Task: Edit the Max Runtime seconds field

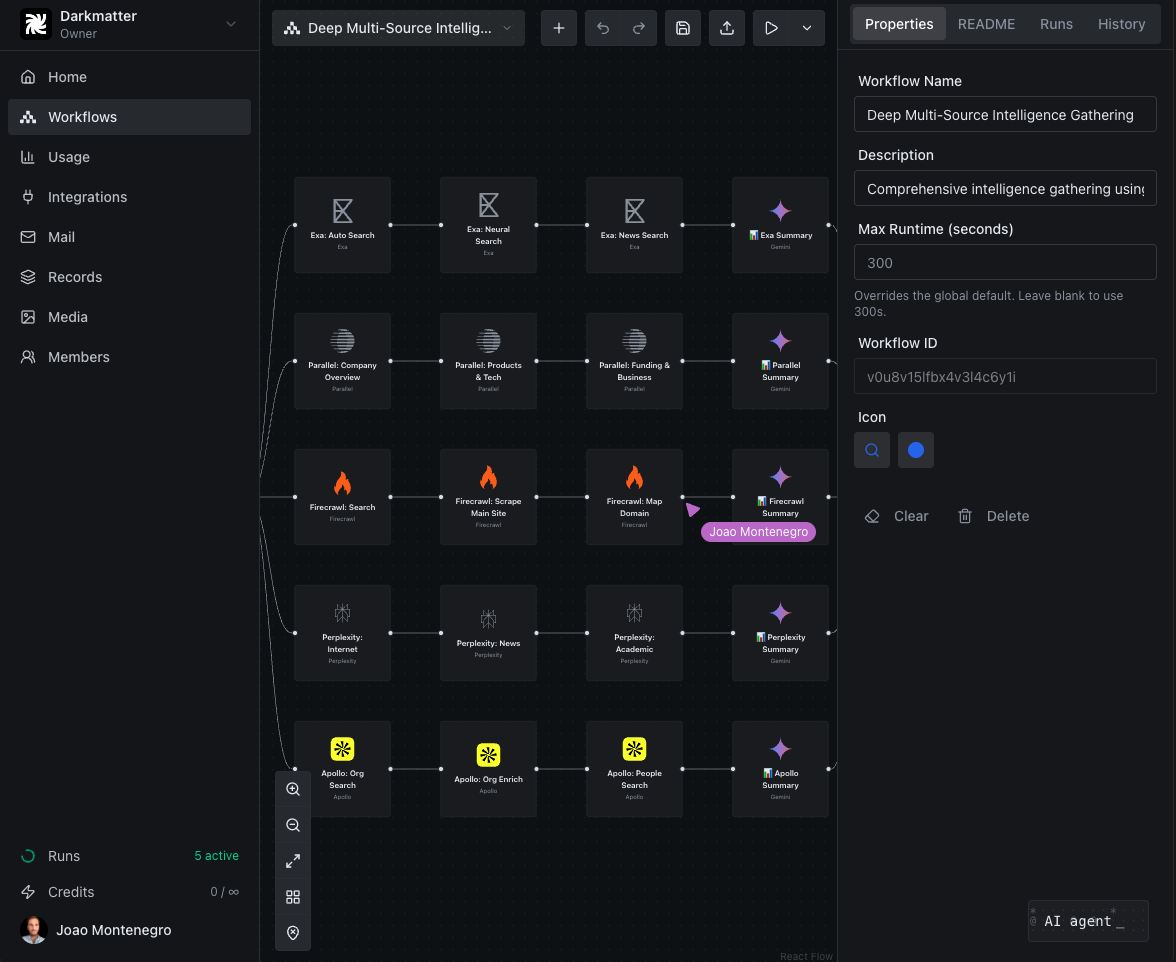Action: (x=1005, y=262)
